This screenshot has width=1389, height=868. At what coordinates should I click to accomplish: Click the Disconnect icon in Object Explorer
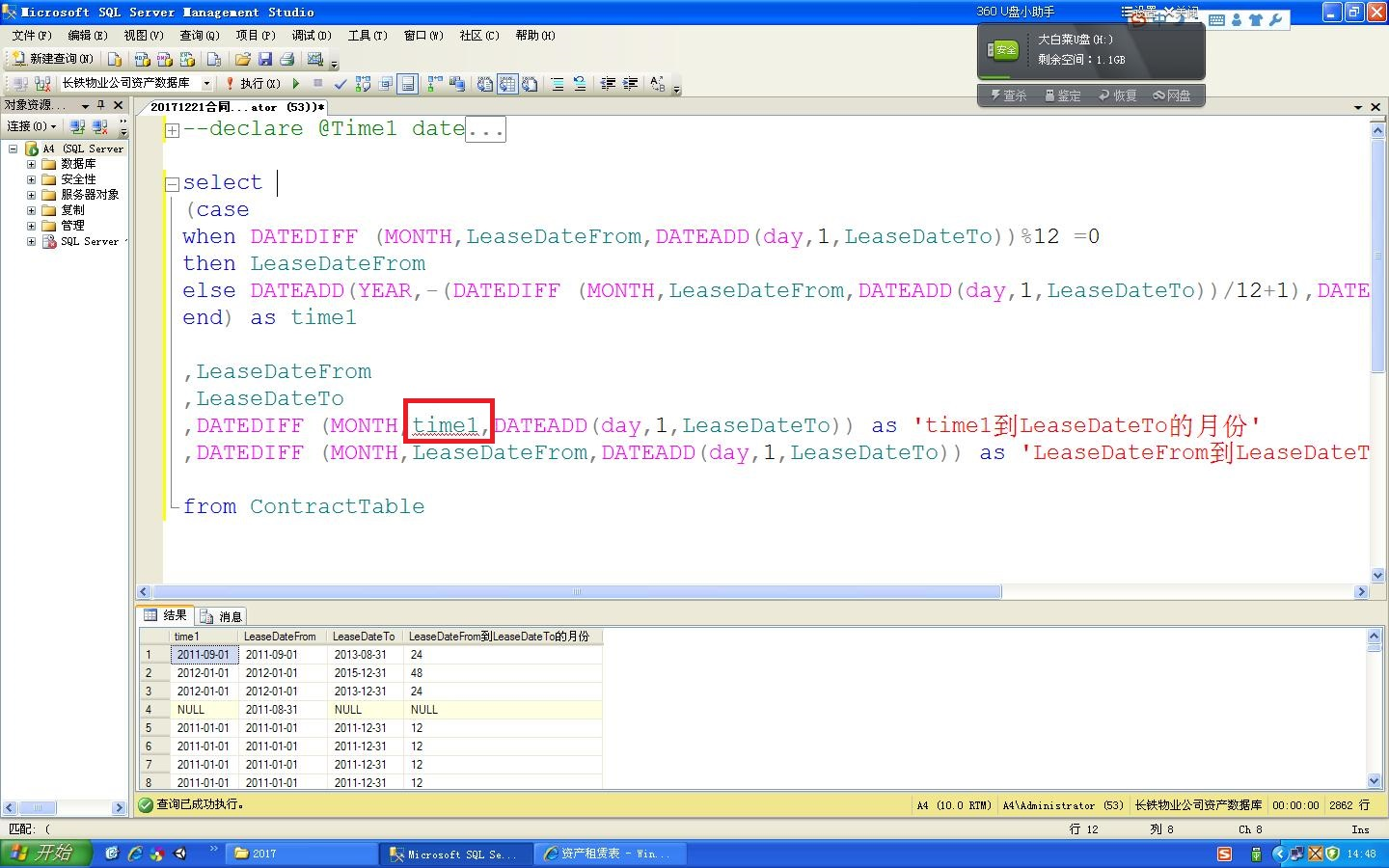click(x=100, y=126)
